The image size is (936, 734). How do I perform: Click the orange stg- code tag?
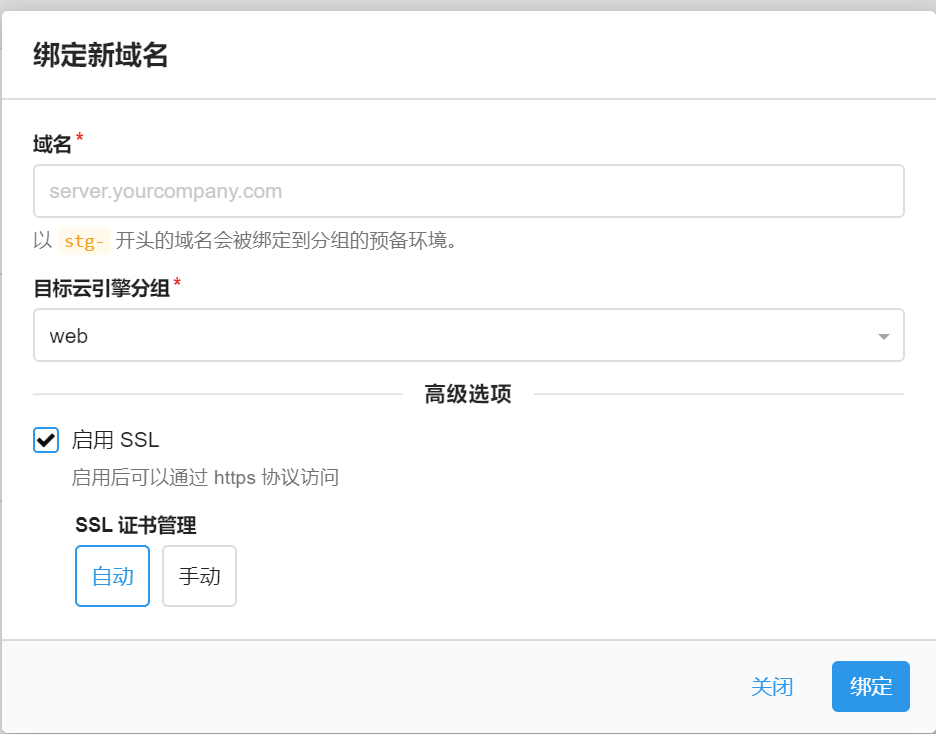pyautogui.click(x=84, y=241)
